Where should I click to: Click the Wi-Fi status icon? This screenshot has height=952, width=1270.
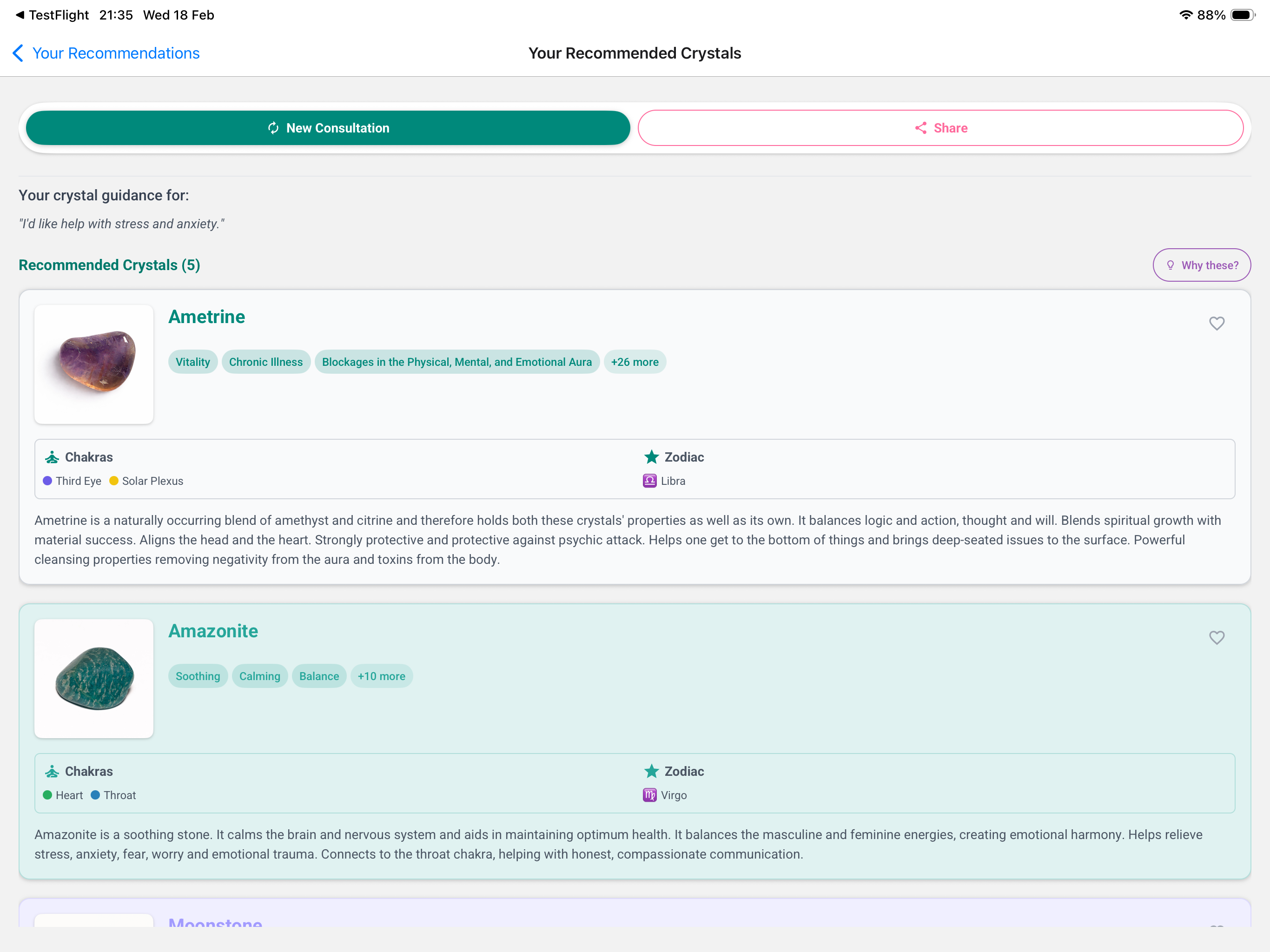pos(1185,15)
